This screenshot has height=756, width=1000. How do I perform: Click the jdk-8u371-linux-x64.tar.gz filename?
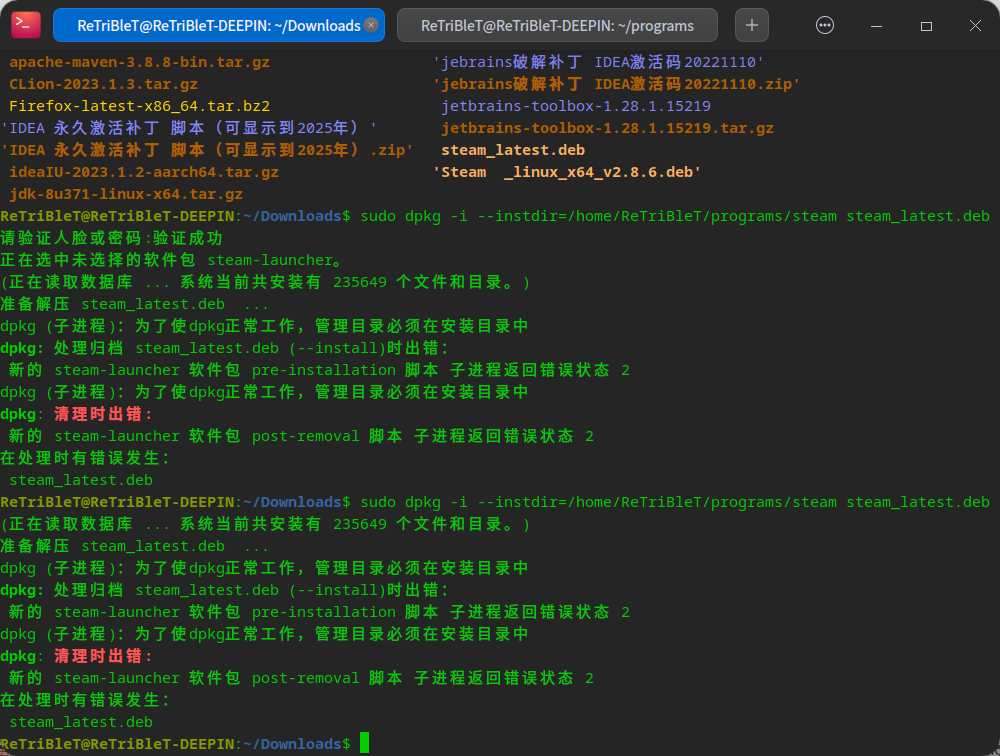click(126, 194)
